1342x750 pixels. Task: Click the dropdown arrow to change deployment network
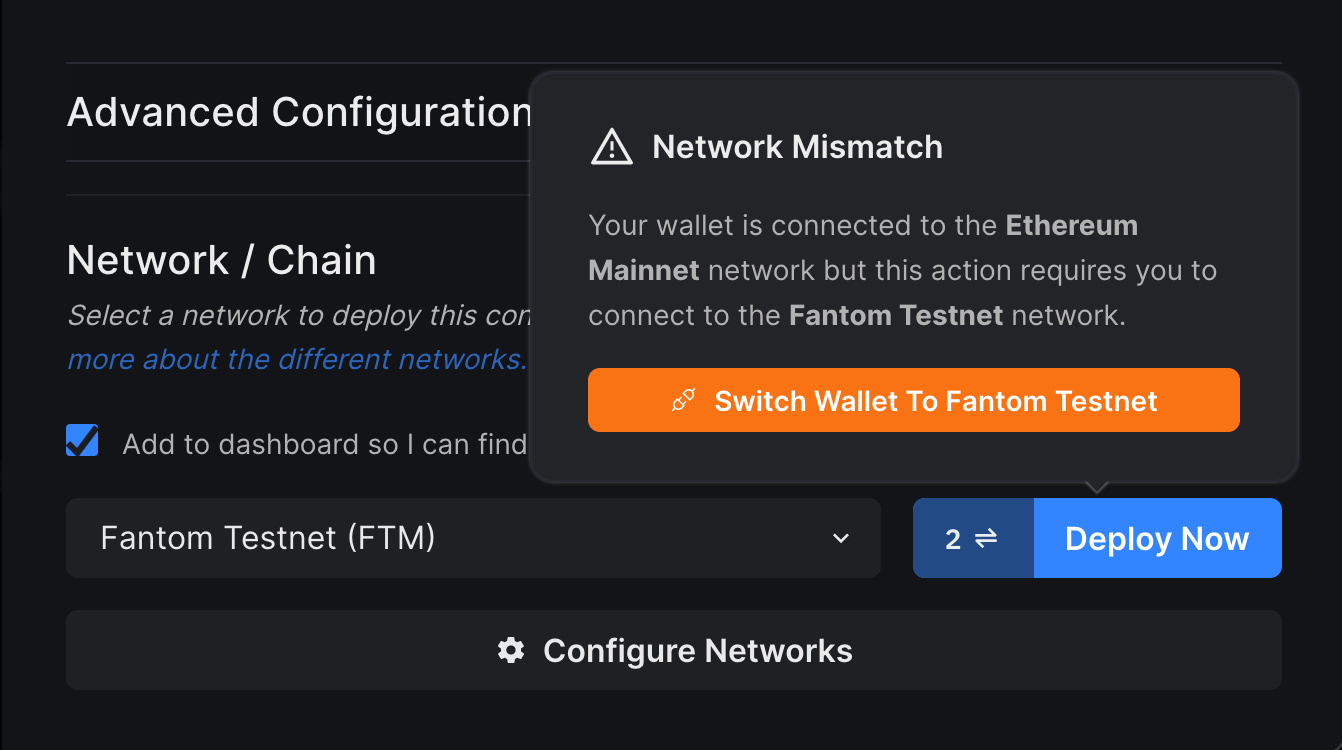click(840, 538)
